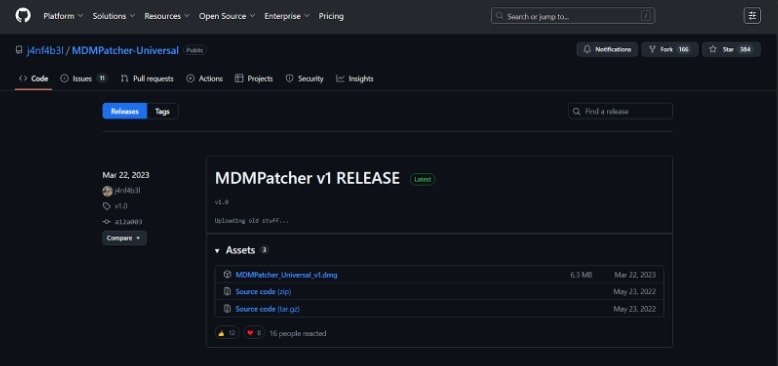Click the '6.3 MB' file size
The image size is (778, 366).
(581, 275)
